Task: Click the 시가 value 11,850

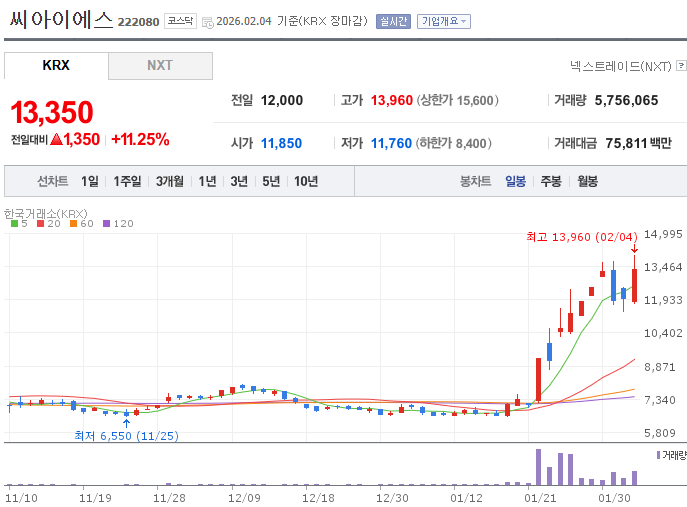Action: pos(281,143)
